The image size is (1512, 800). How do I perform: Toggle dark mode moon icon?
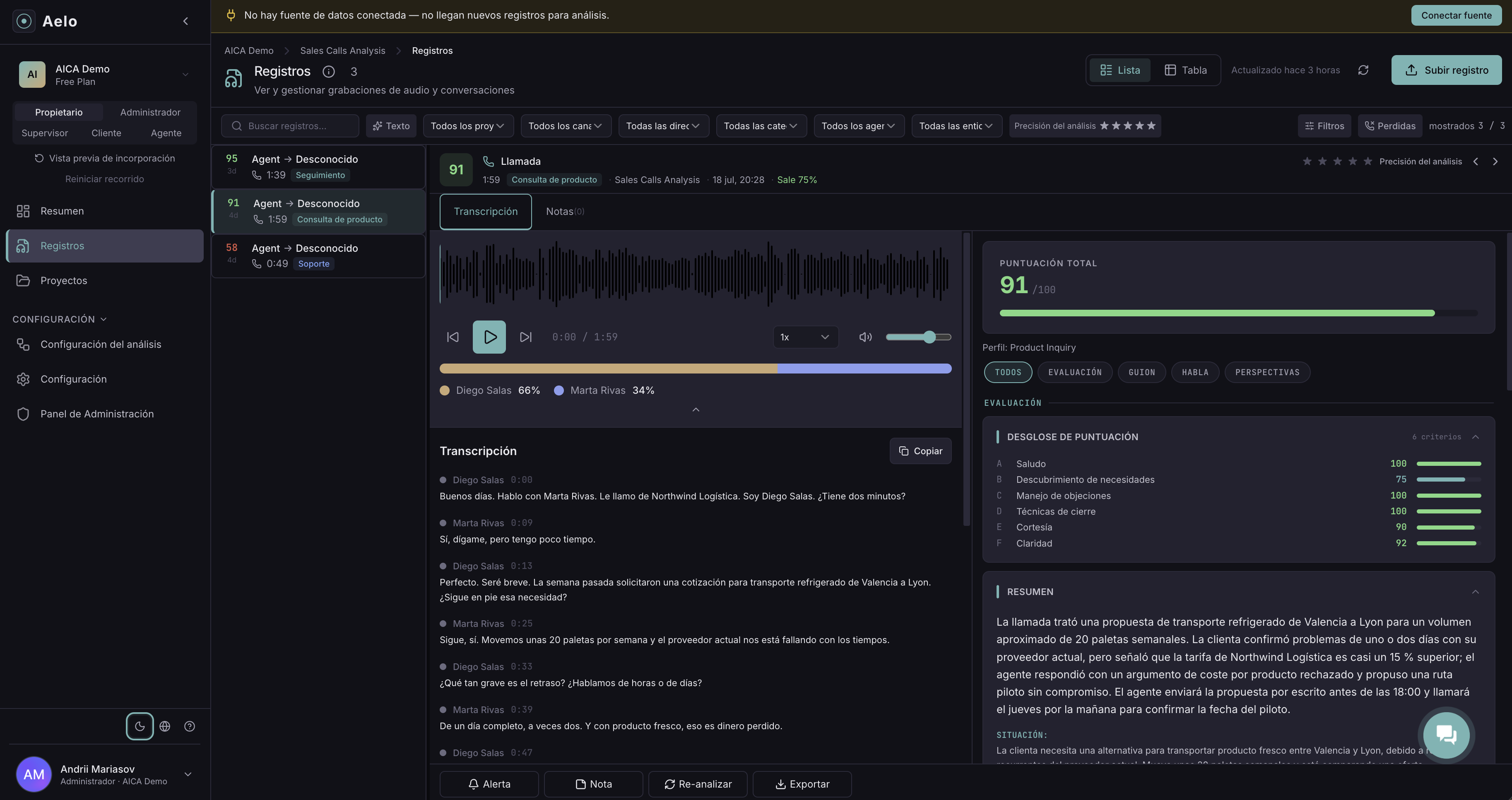click(x=140, y=726)
